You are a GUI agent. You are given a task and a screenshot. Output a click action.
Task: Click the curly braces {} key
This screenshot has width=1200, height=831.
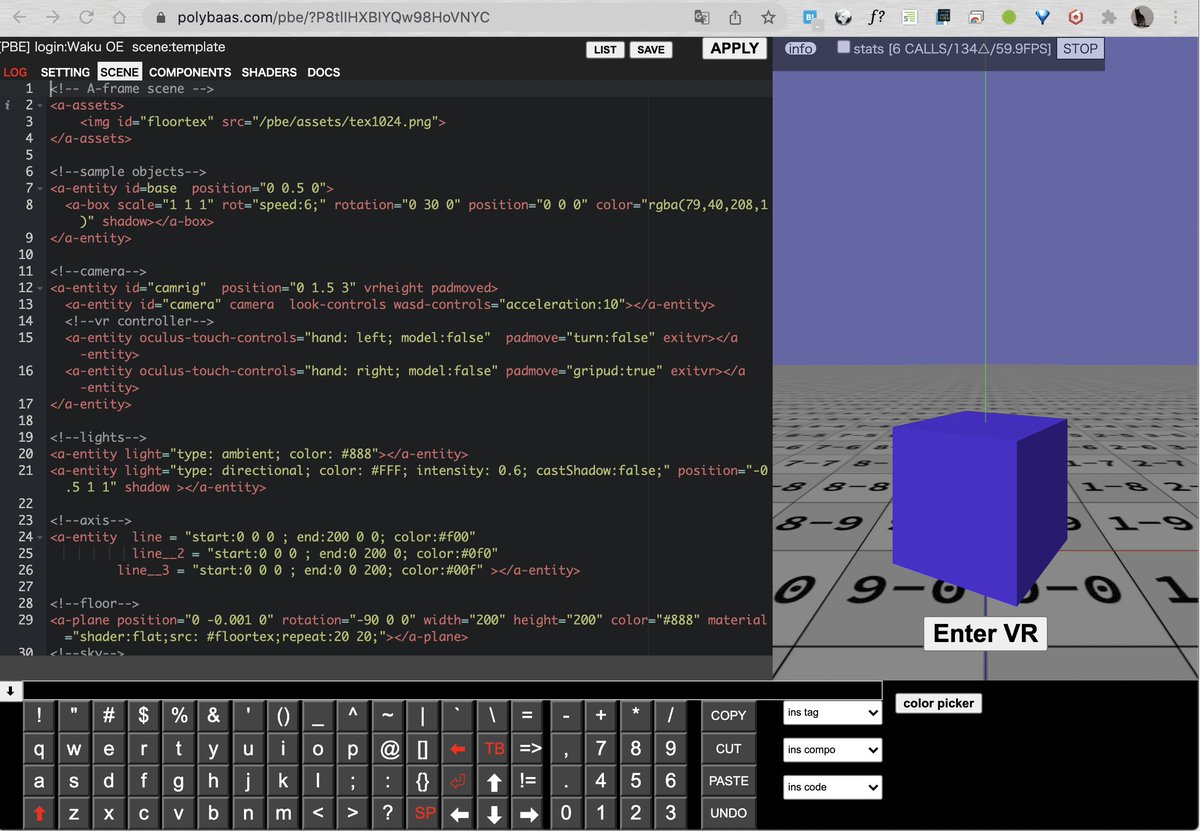422,781
